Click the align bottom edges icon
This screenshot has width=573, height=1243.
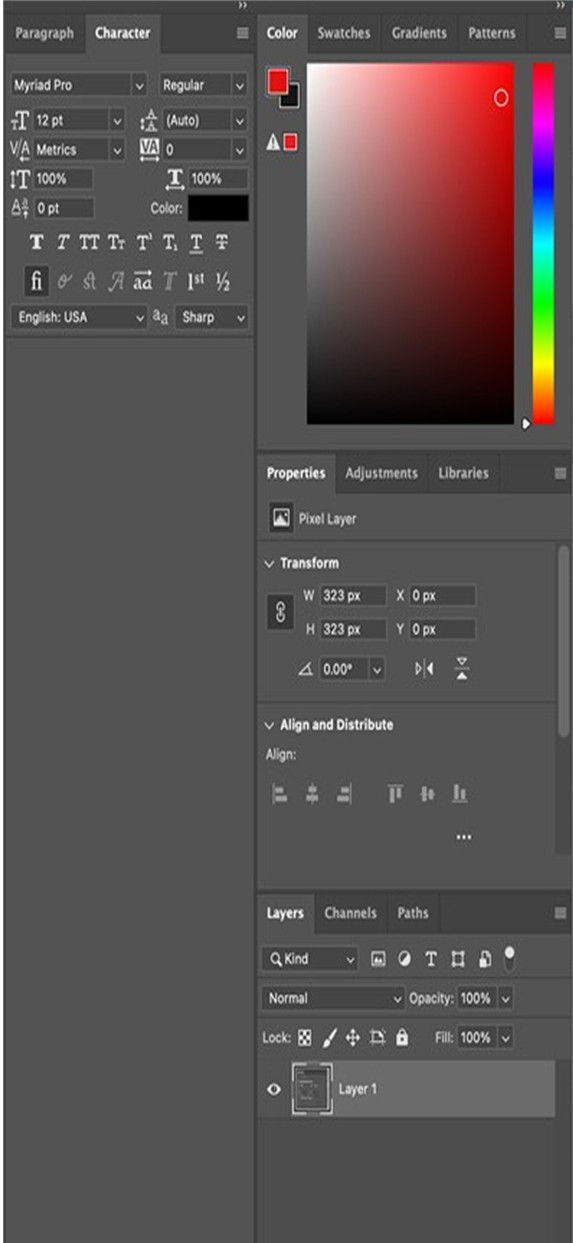point(459,794)
